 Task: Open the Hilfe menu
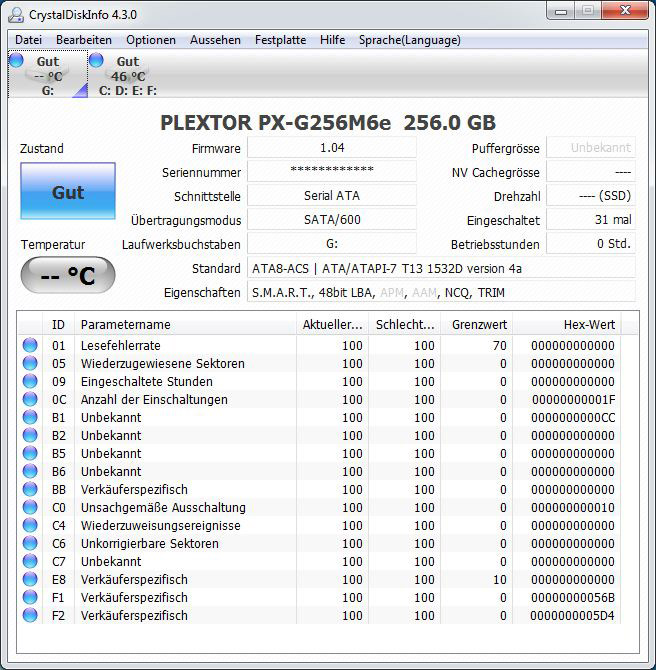pos(332,40)
